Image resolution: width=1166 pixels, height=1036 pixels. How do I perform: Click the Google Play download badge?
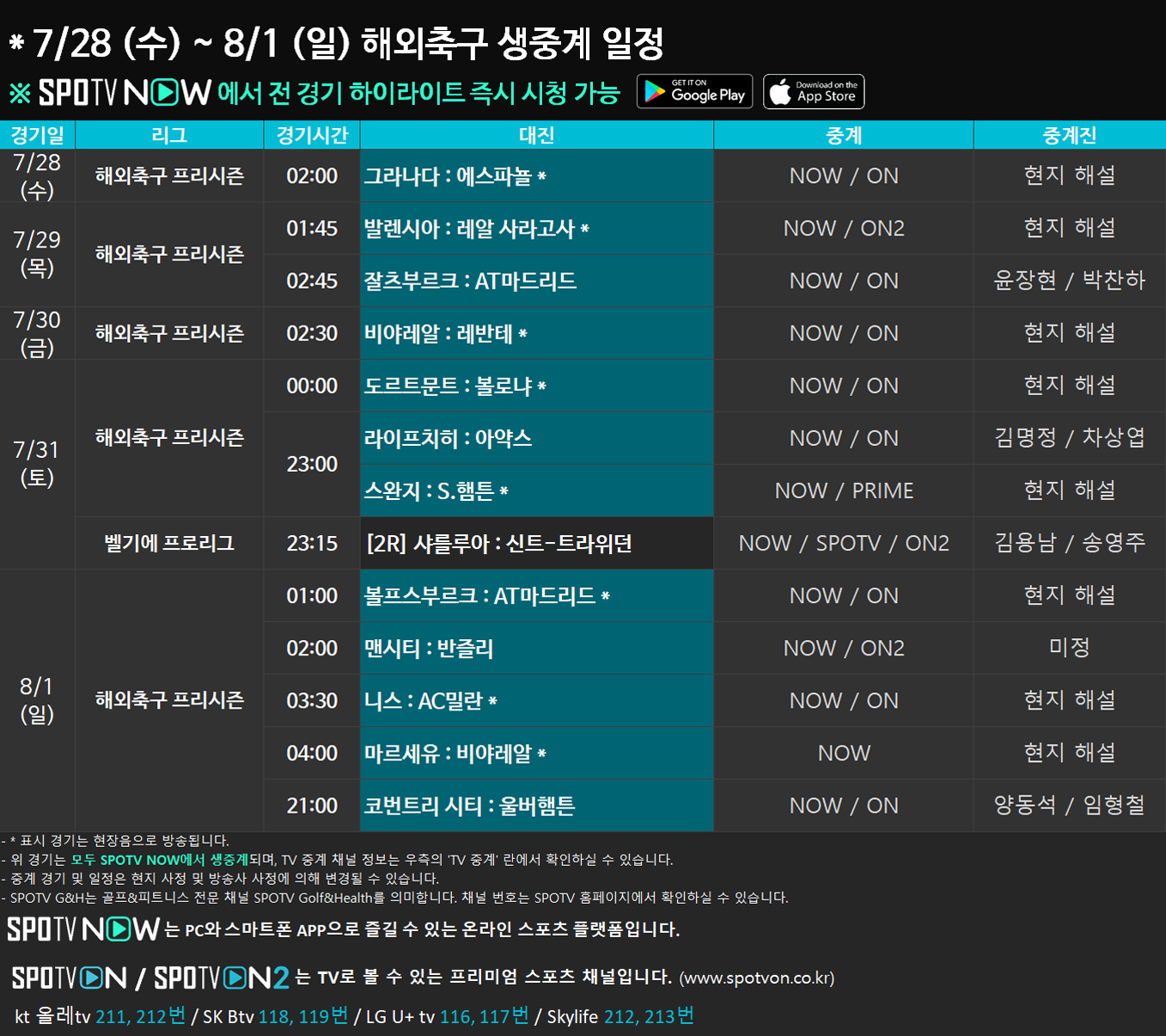click(x=694, y=92)
